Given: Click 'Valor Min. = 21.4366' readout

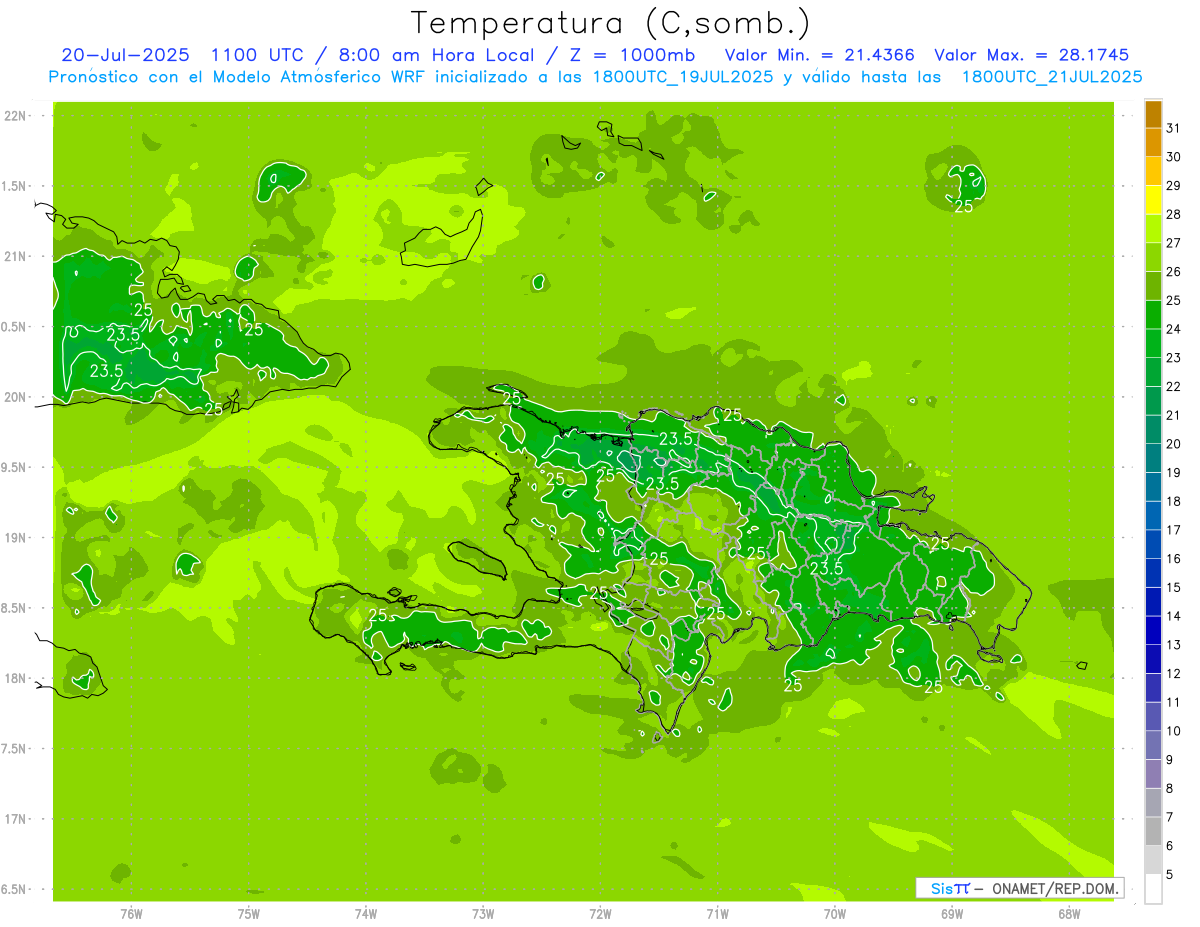Looking at the screenshot, I should [819, 55].
